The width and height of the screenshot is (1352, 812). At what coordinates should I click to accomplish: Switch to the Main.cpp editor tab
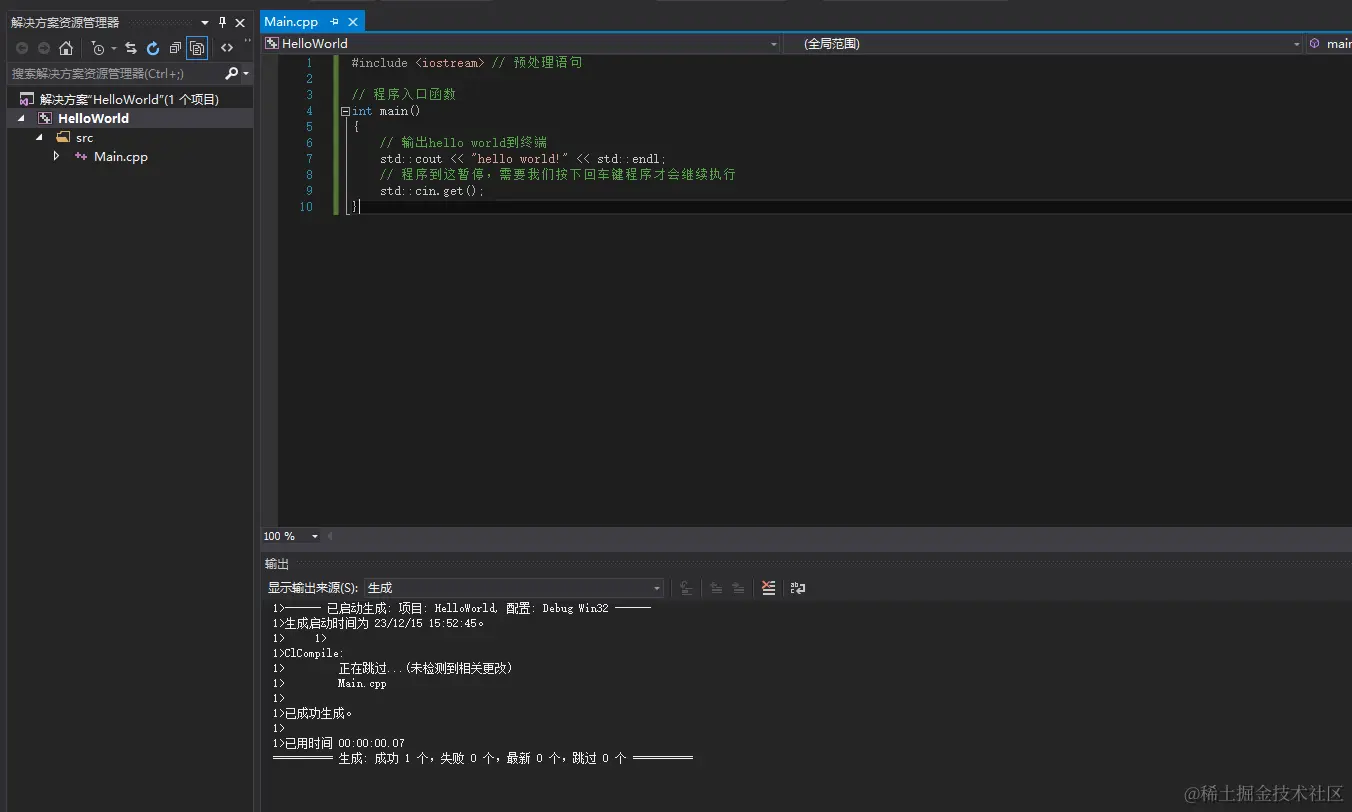point(291,21)
